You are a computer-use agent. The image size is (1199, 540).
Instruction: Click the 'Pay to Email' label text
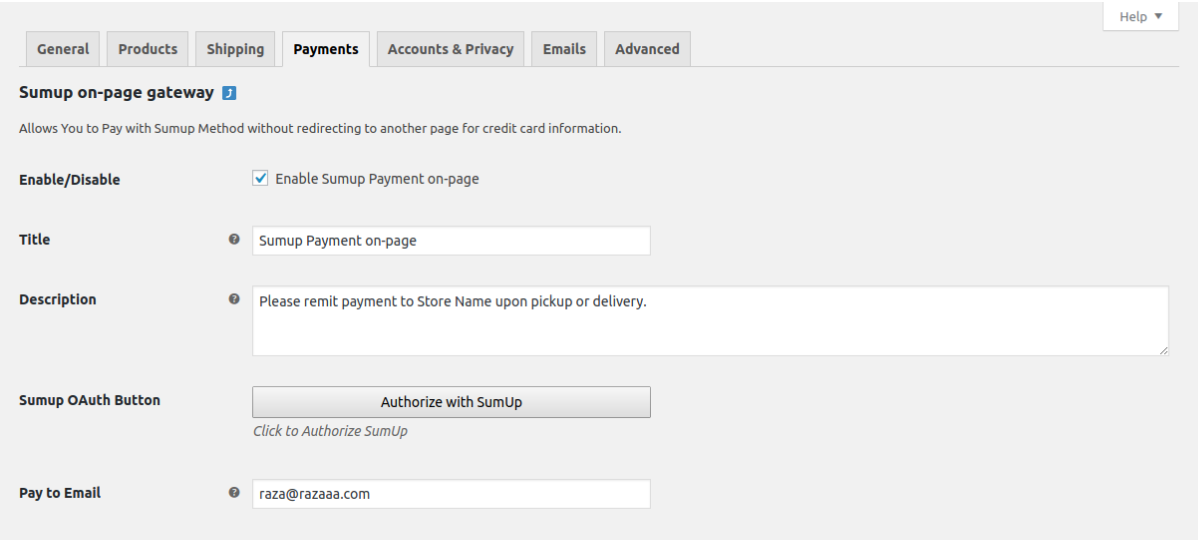[60, 493]
